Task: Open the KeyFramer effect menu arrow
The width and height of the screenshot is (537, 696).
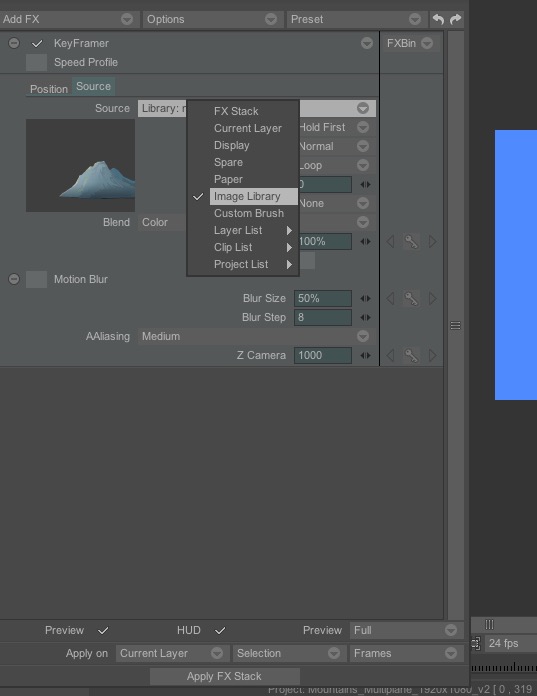Action: pyautogui.click(x=367, y=43)
